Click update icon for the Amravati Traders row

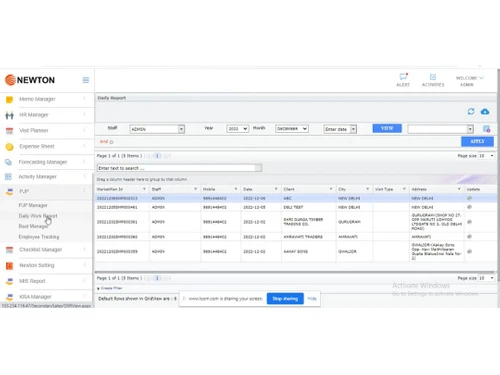click(x=469, y=236)
